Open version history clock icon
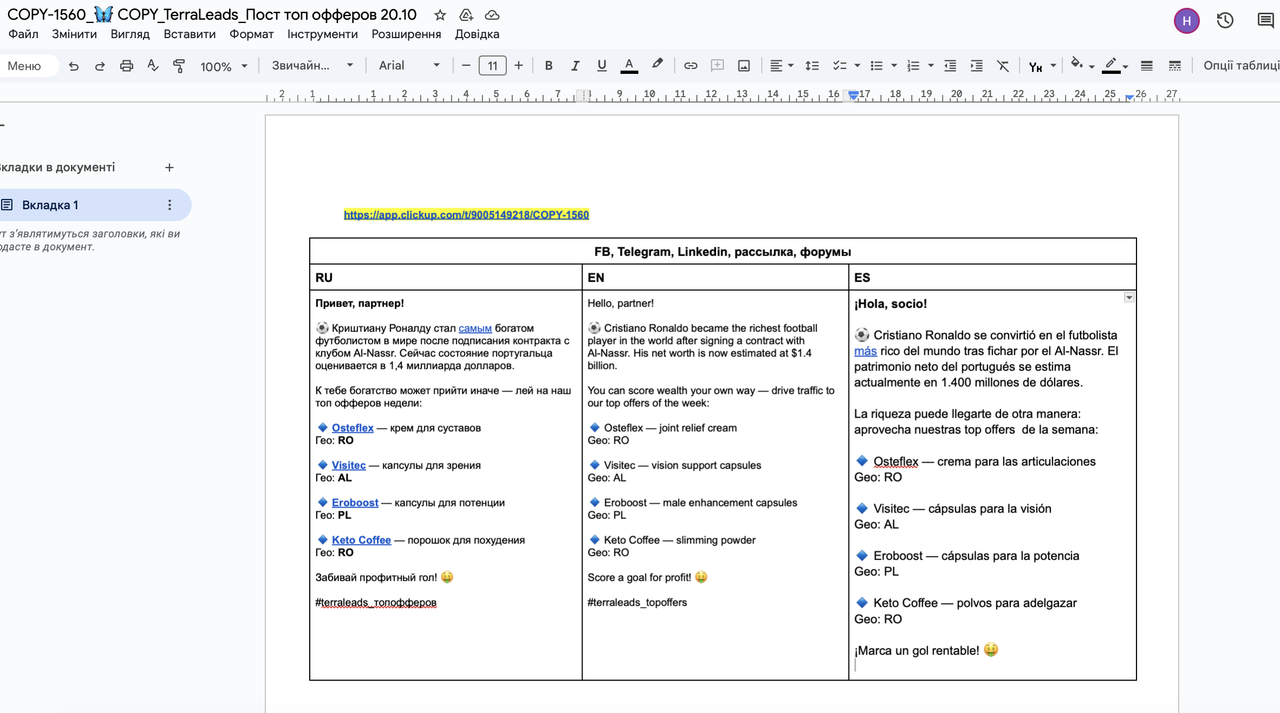1280x713 pixels. pos(1225,20)
